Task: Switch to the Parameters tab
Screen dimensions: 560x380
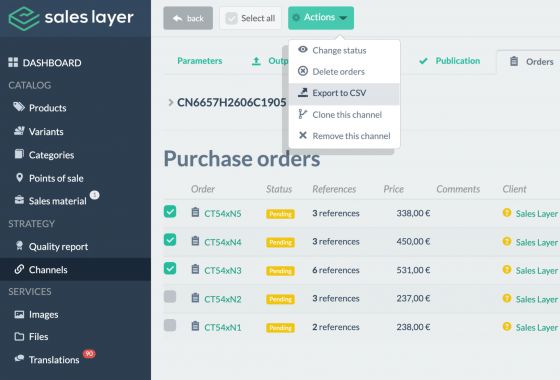Action: click(x=200, y=61)
